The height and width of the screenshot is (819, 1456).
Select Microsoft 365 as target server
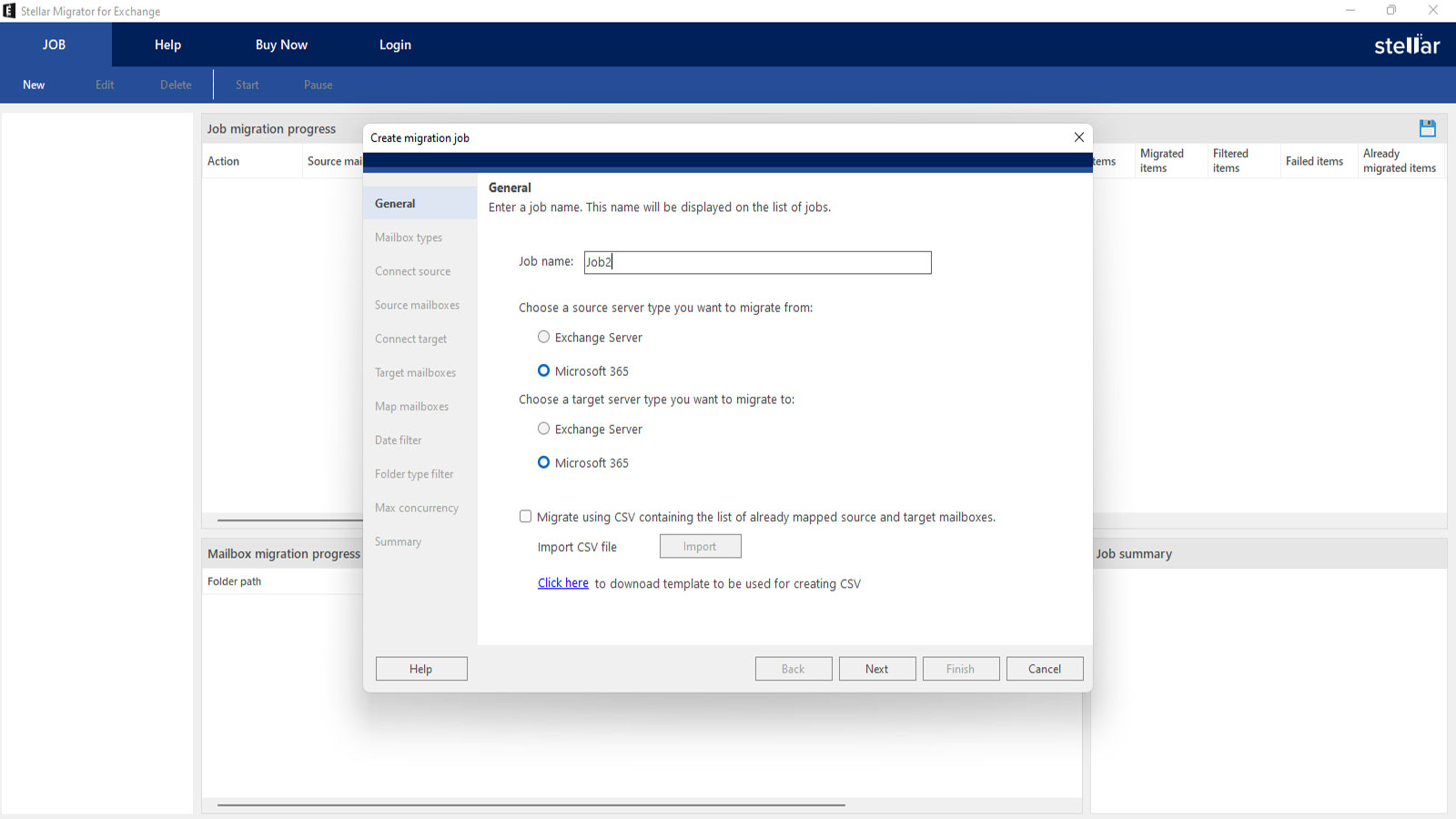[543, 462]
